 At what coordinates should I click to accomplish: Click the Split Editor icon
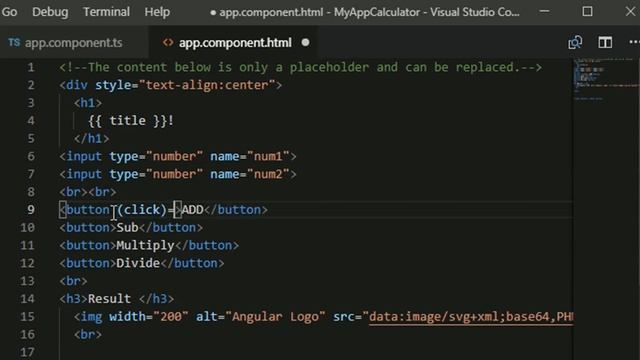pyautogui.click(x=605, y=42)
